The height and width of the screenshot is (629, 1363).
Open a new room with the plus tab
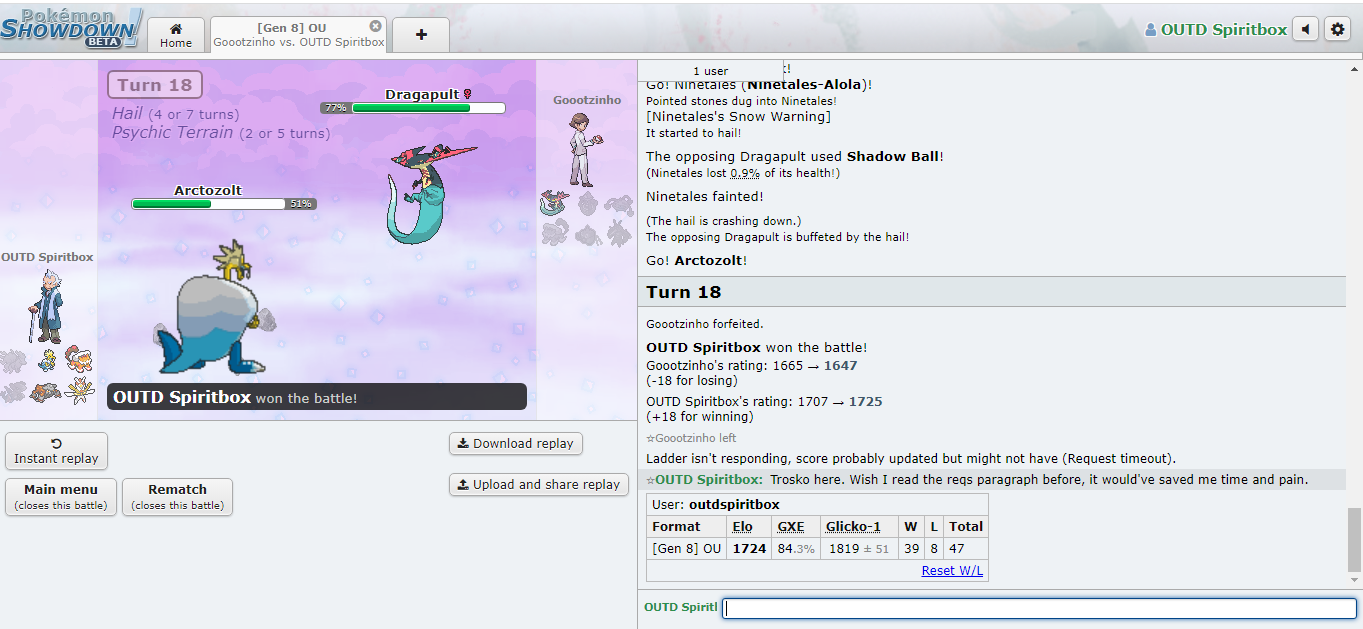421,35
